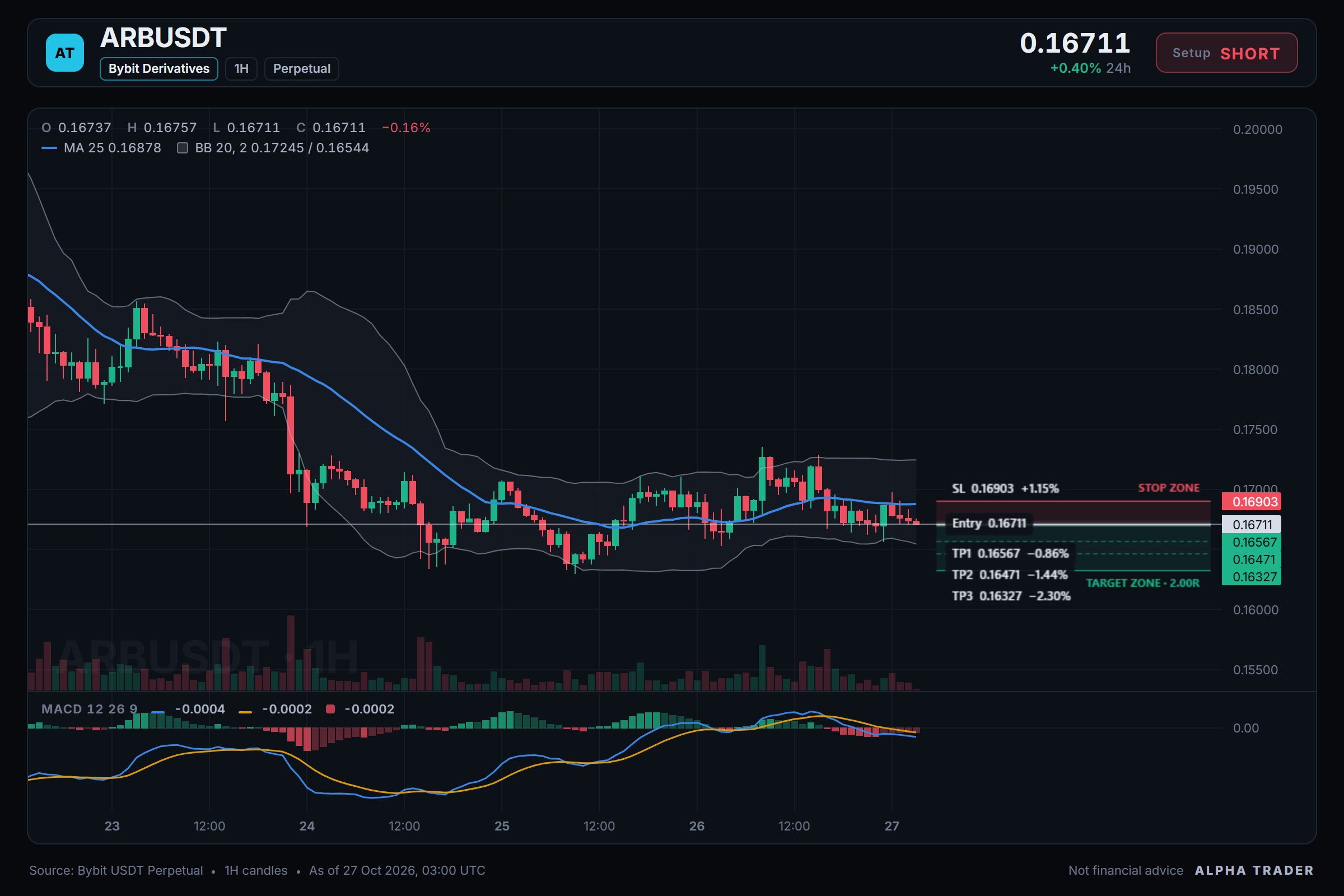The width and height of the screenshot is (1344, 896).
Task: Select the red 0.16903 stop price tag
Action: point(1252,502)
